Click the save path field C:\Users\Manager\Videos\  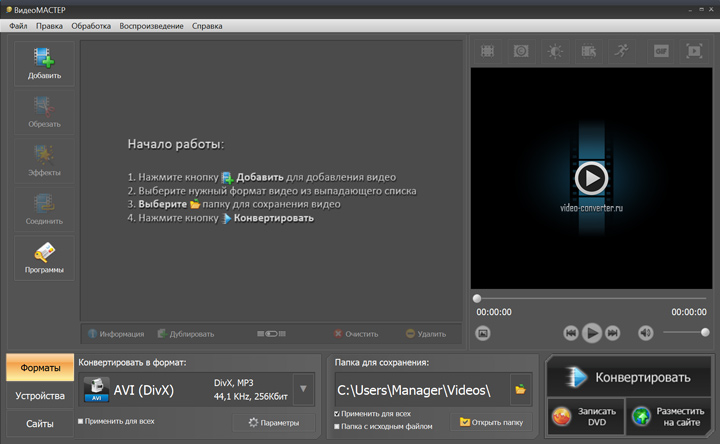click(x=422, y=390)
